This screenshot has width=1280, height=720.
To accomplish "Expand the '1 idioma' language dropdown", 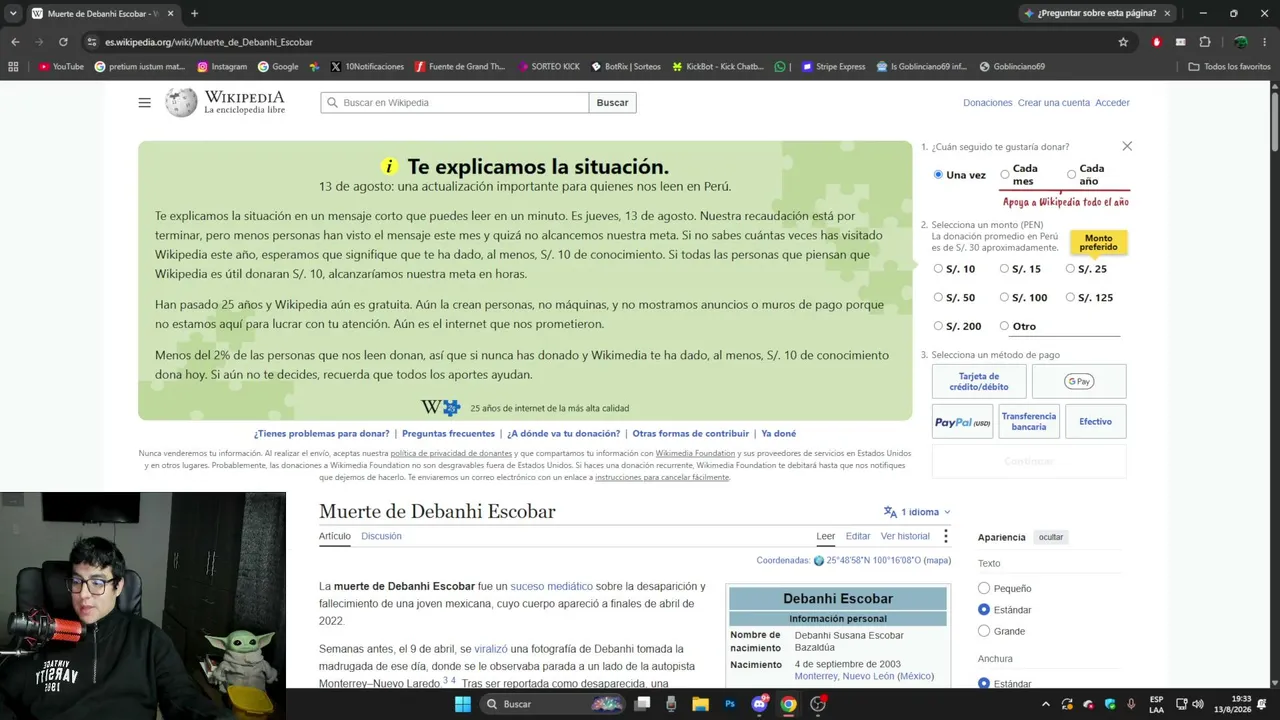I will click(x=917, y=512).
